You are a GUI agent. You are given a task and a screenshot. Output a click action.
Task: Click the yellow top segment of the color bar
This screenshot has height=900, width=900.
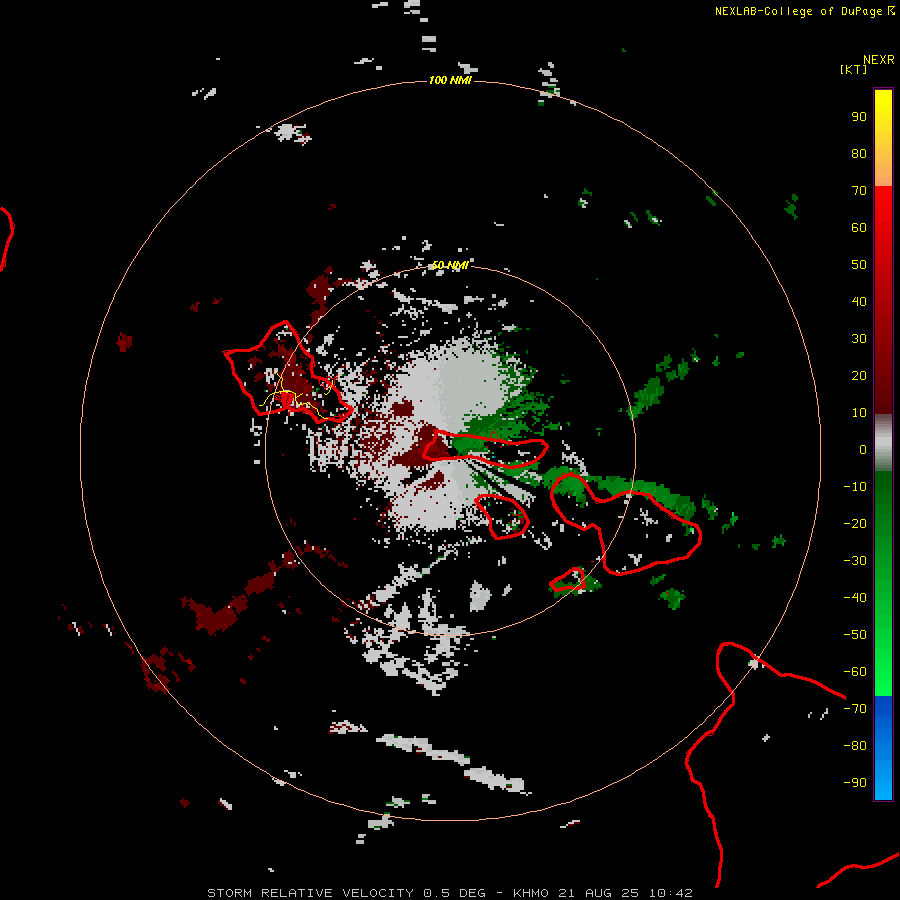(x=883, y=138)
